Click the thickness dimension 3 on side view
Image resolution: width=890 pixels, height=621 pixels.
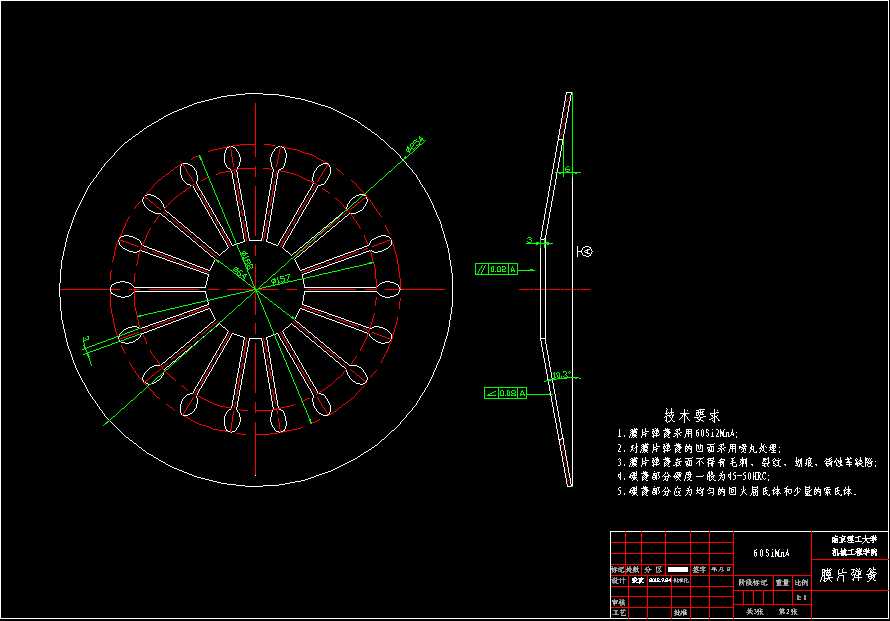529,240
